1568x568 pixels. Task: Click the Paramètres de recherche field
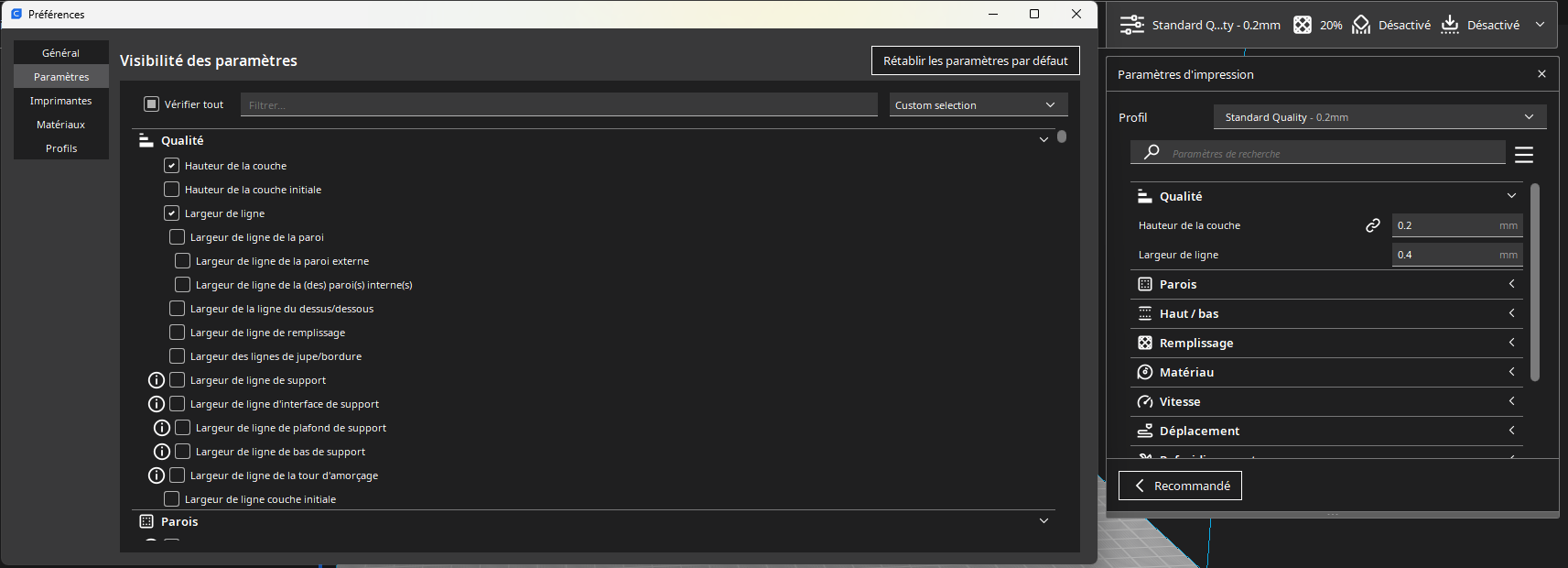[1318, 153]
